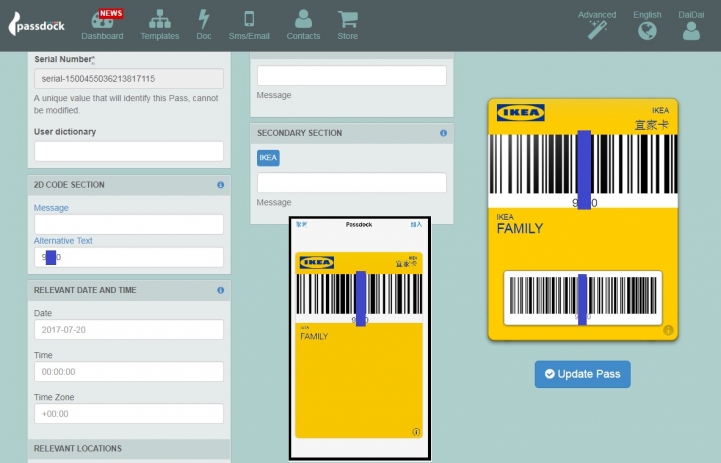Click the Alternative Text link
This screenshot has width=721, height=463.
tap(63, 240)
